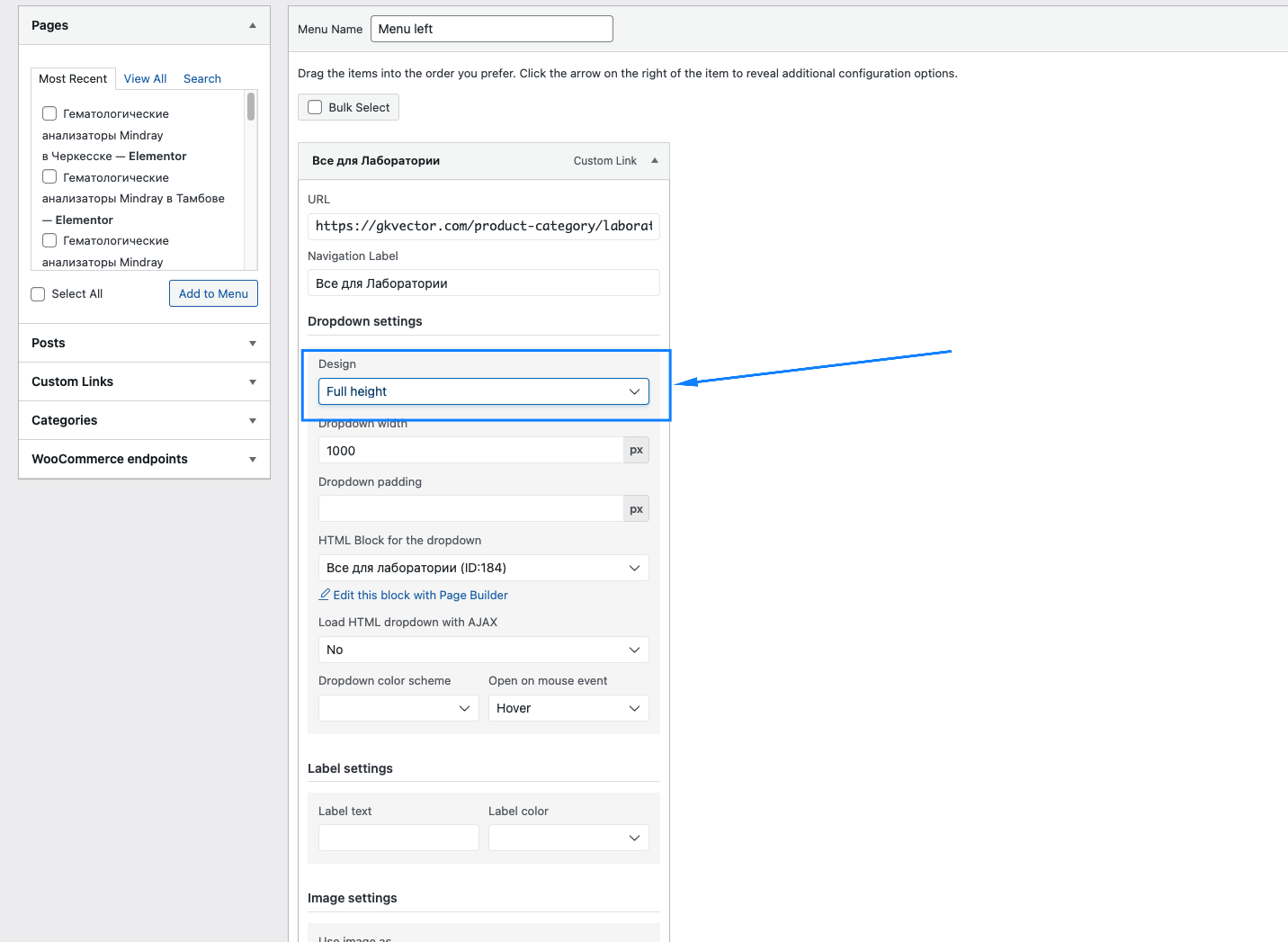Click the Menu Name input field

(492, 29)
